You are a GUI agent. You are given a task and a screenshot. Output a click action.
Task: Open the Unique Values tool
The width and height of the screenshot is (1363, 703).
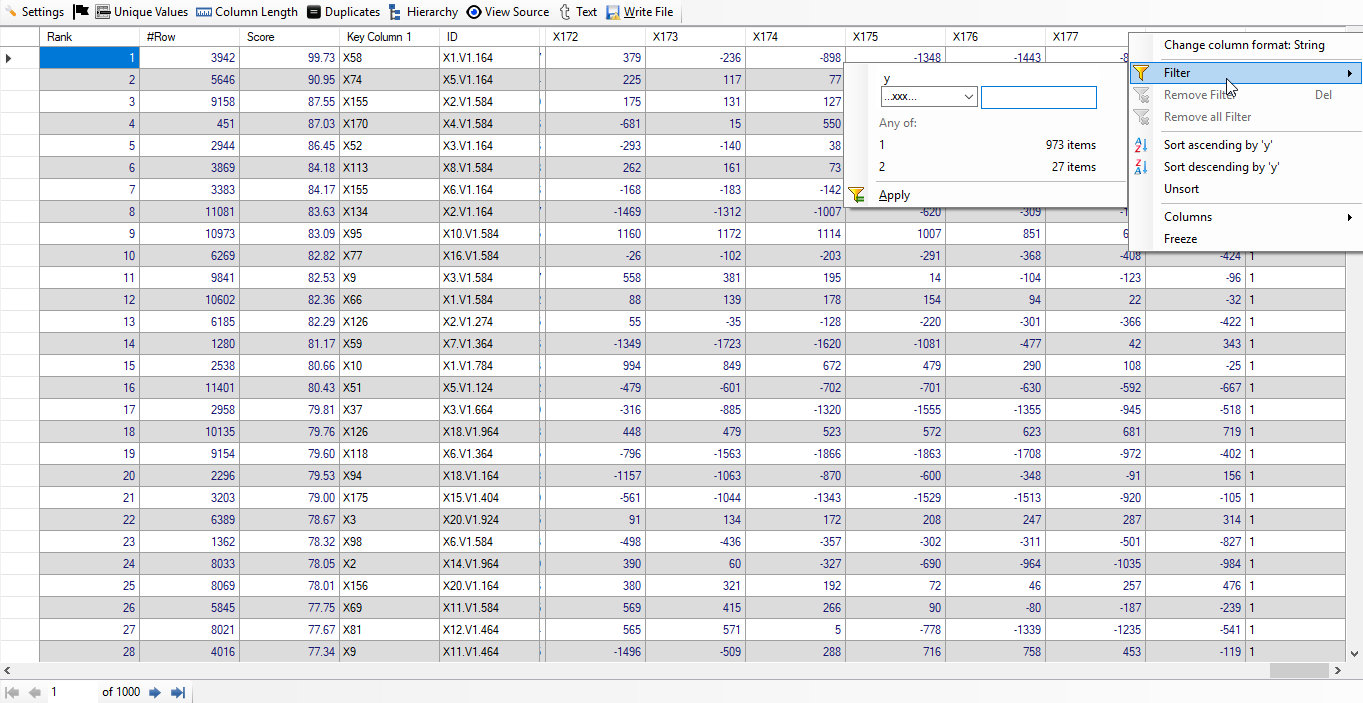[141, 12]
